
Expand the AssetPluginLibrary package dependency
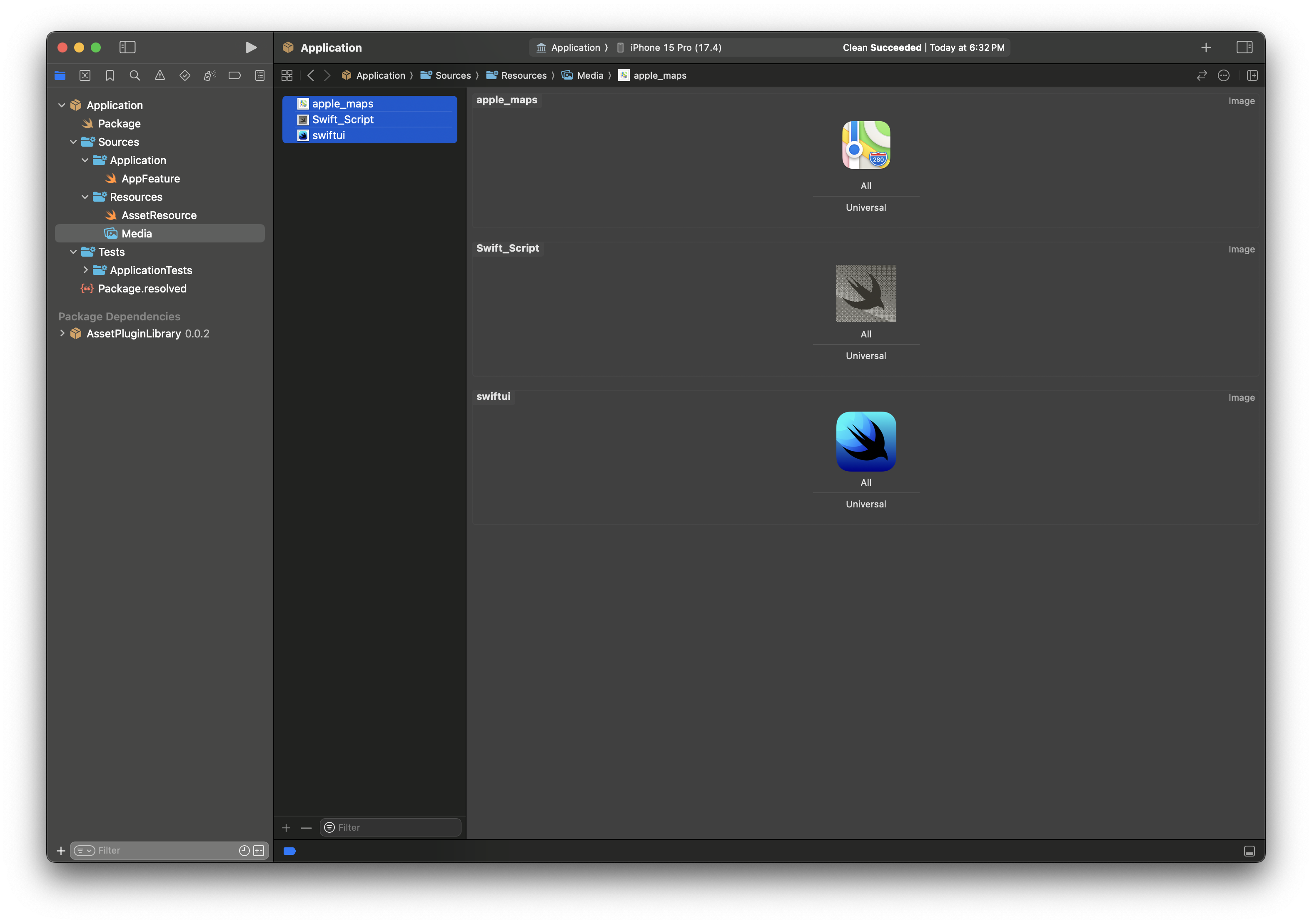(x=62, y=333)
